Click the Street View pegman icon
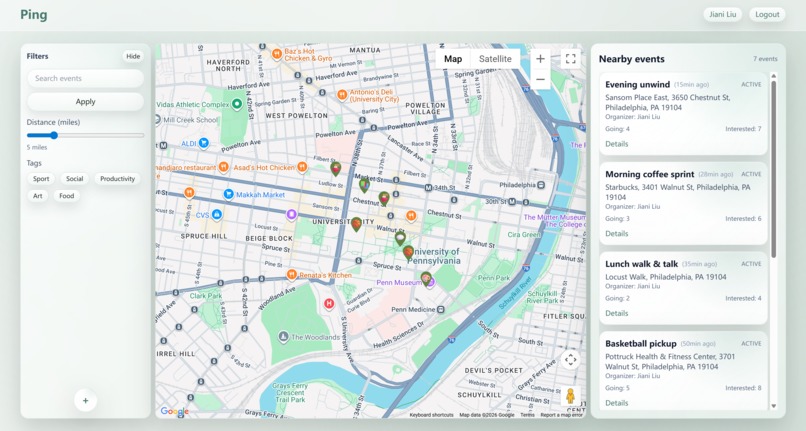This screenshot has height=431, width=806. coord(571,396)
